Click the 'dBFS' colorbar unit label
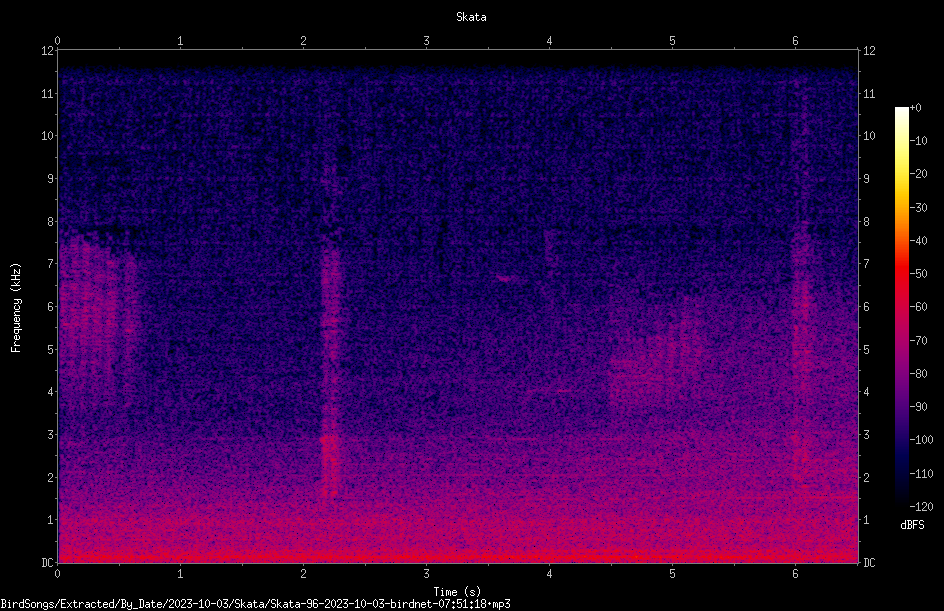The width and height of the screenshot is (944, 611). 912,525
